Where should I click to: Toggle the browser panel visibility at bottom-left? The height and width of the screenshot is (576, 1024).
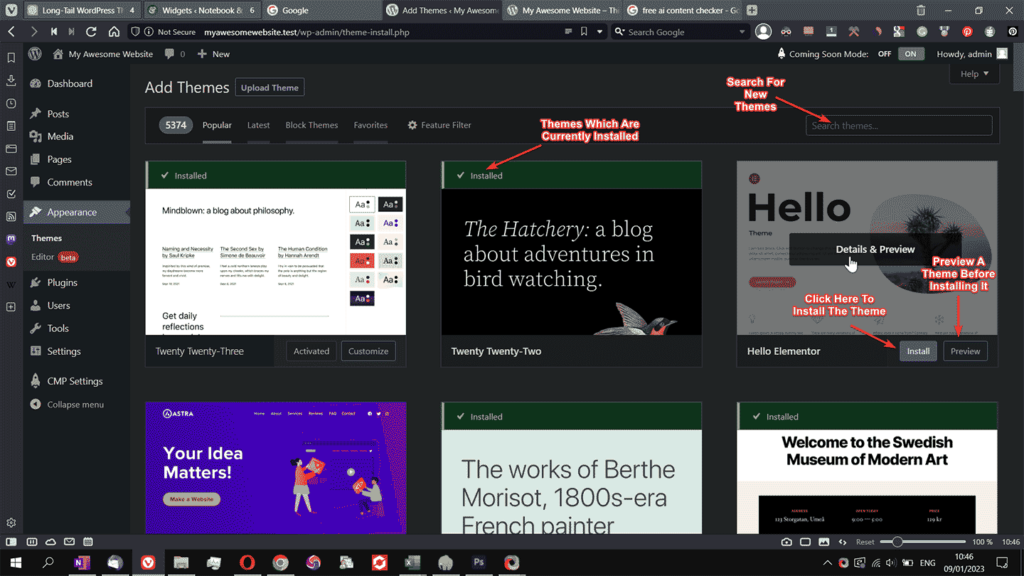tap(11, 541)
